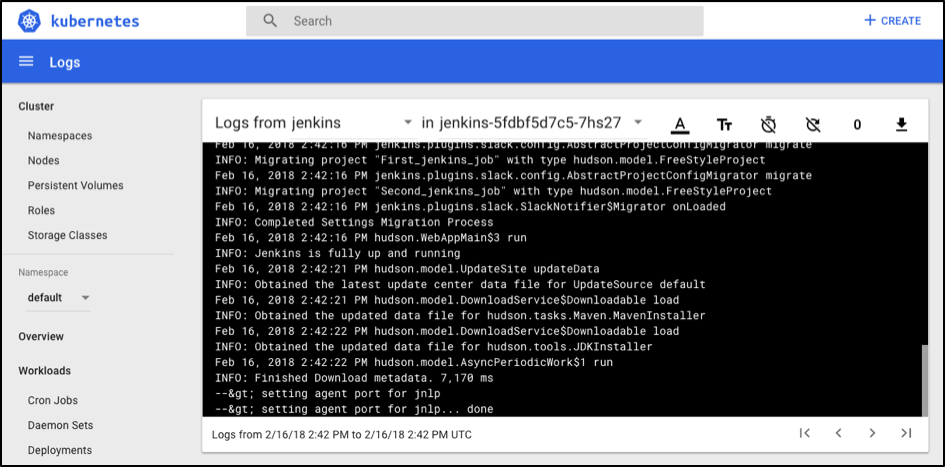Click the "Completed Settings Migration Process" line
This screenshot has height=467, width=945.
tap(354, 222)
